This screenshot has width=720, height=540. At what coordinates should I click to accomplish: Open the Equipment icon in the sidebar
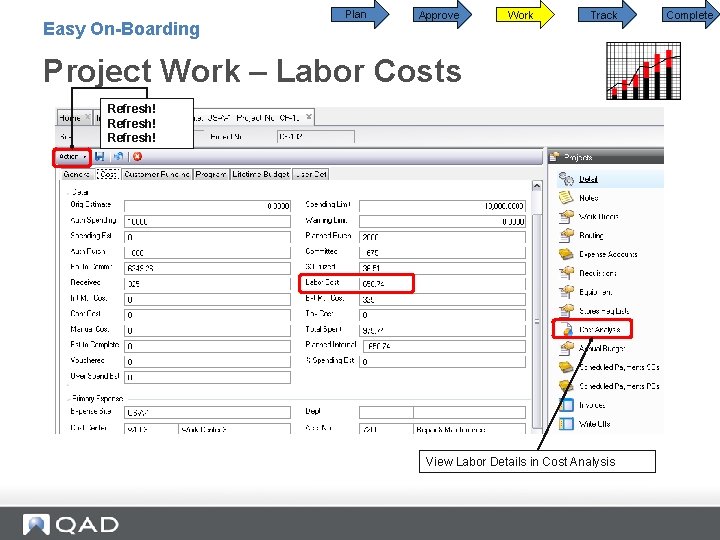click(x=566, y=292)
